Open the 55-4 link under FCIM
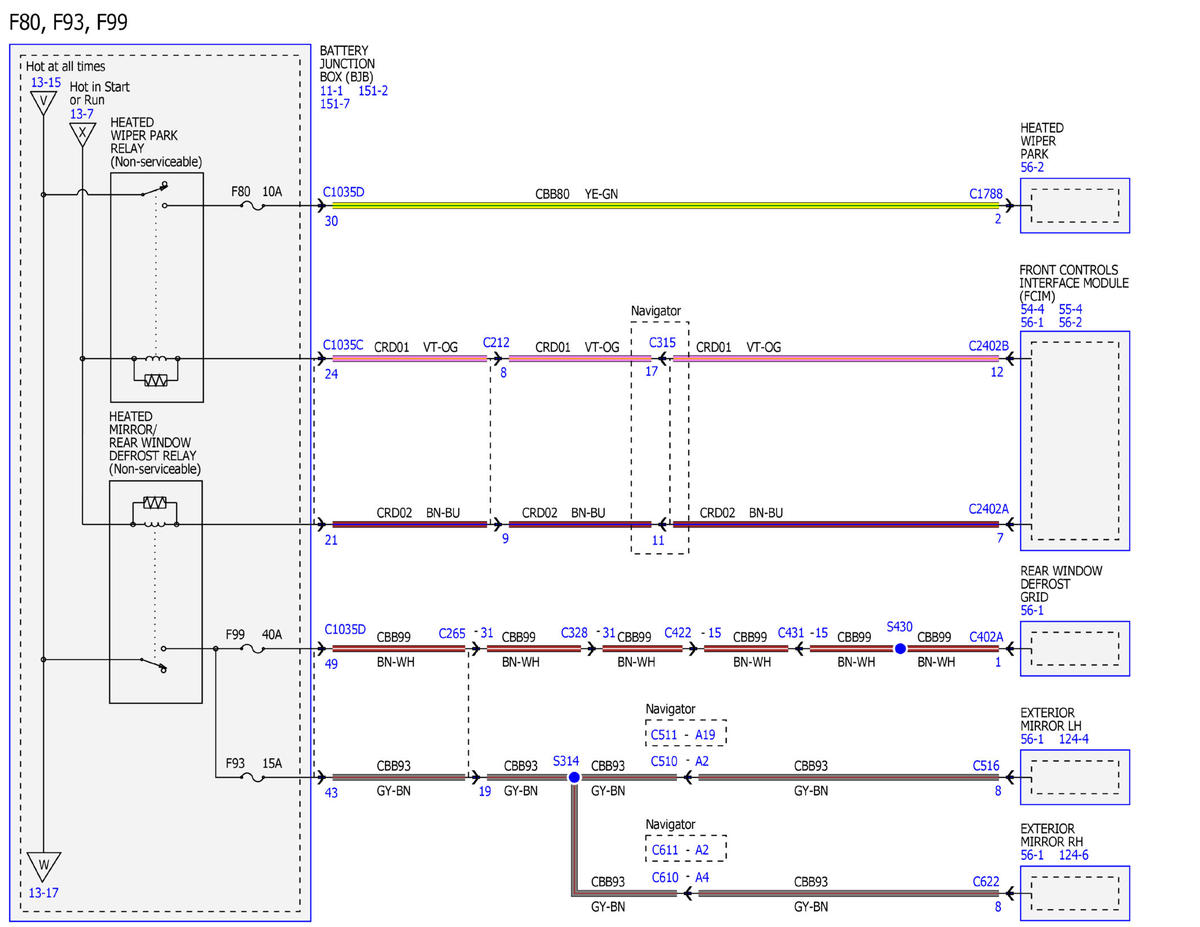The width and height of the screenshot is (1200, 927). coord(1070,310)
